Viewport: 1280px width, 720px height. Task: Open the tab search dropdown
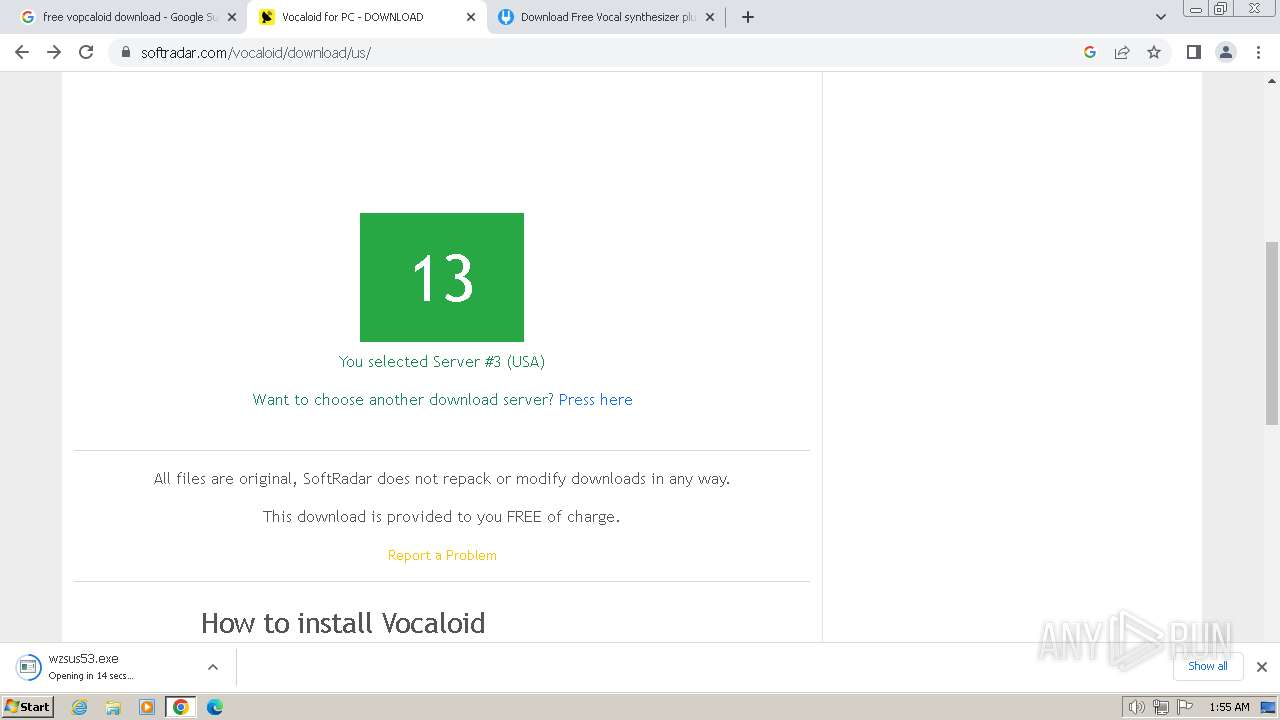click(1161, 17)
